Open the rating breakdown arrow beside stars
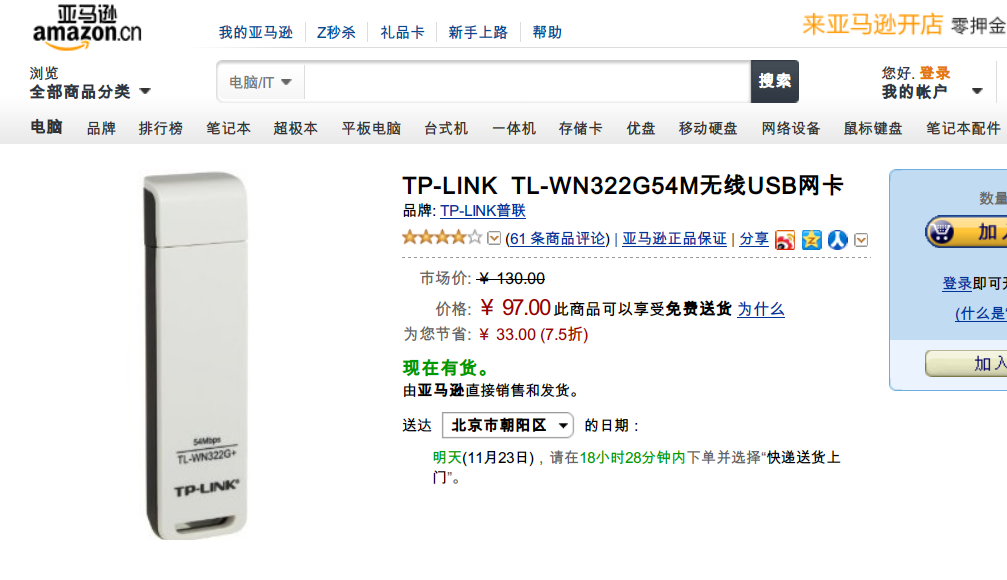 [x=494, y=238]
